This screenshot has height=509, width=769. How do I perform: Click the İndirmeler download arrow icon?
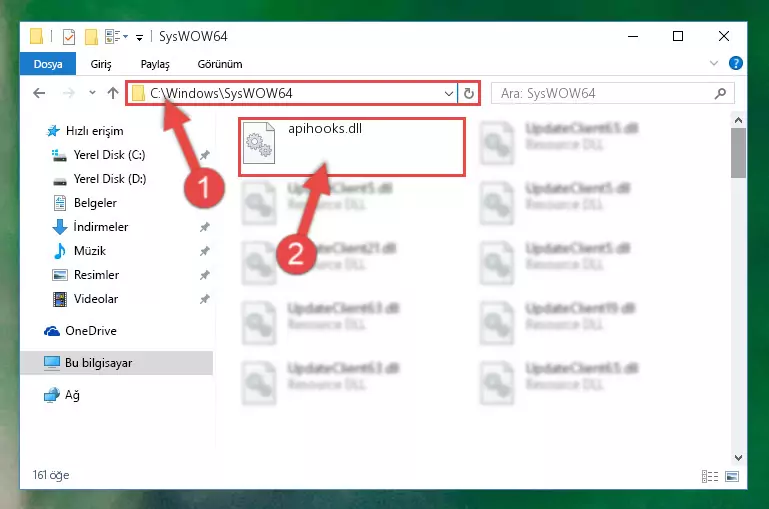[x=59, y=227]
